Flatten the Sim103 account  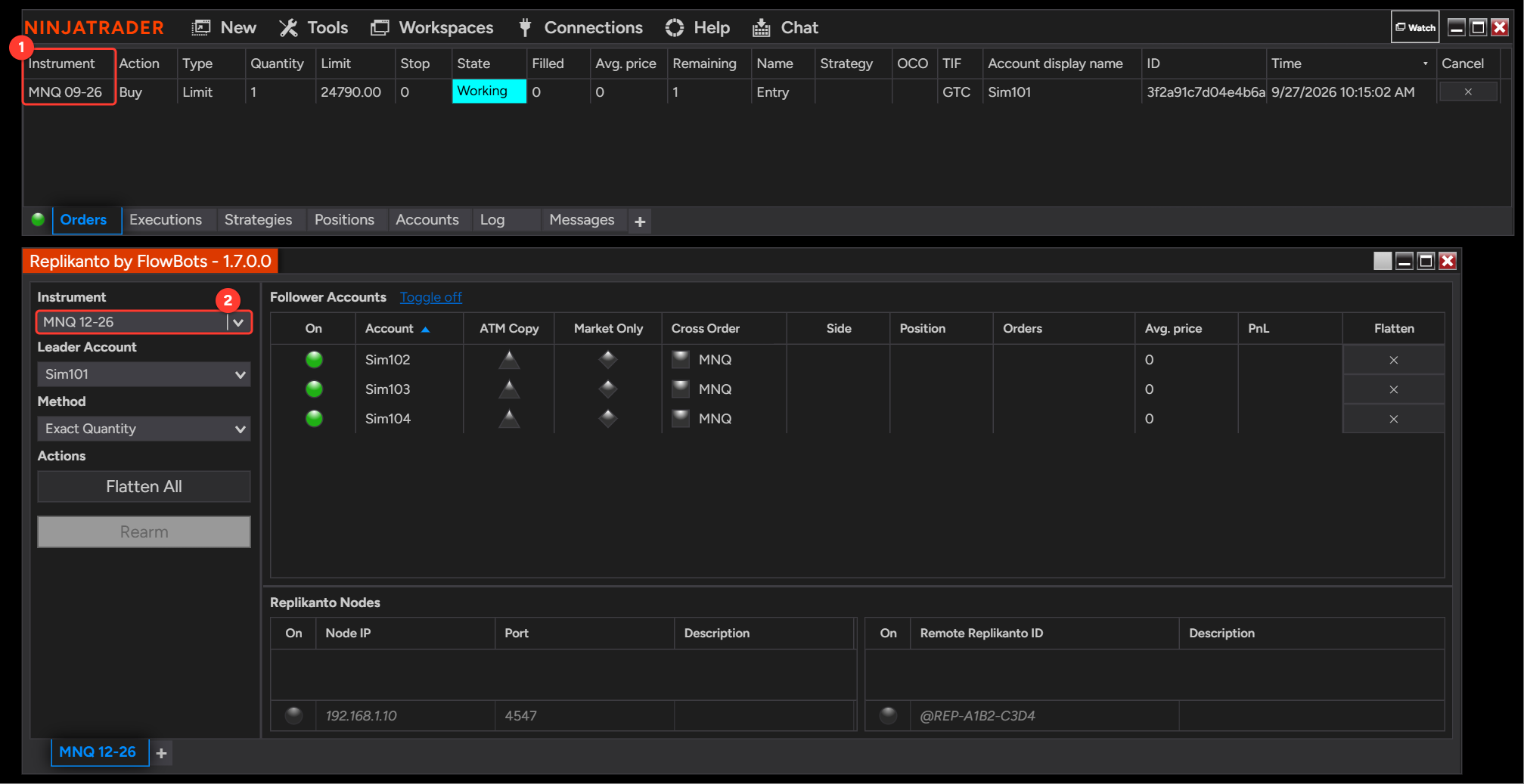point(1393,389)
